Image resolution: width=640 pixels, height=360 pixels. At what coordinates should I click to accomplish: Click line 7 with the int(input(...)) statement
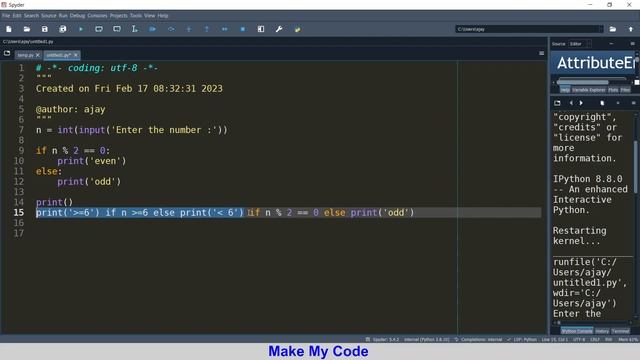tap(131, 130)
